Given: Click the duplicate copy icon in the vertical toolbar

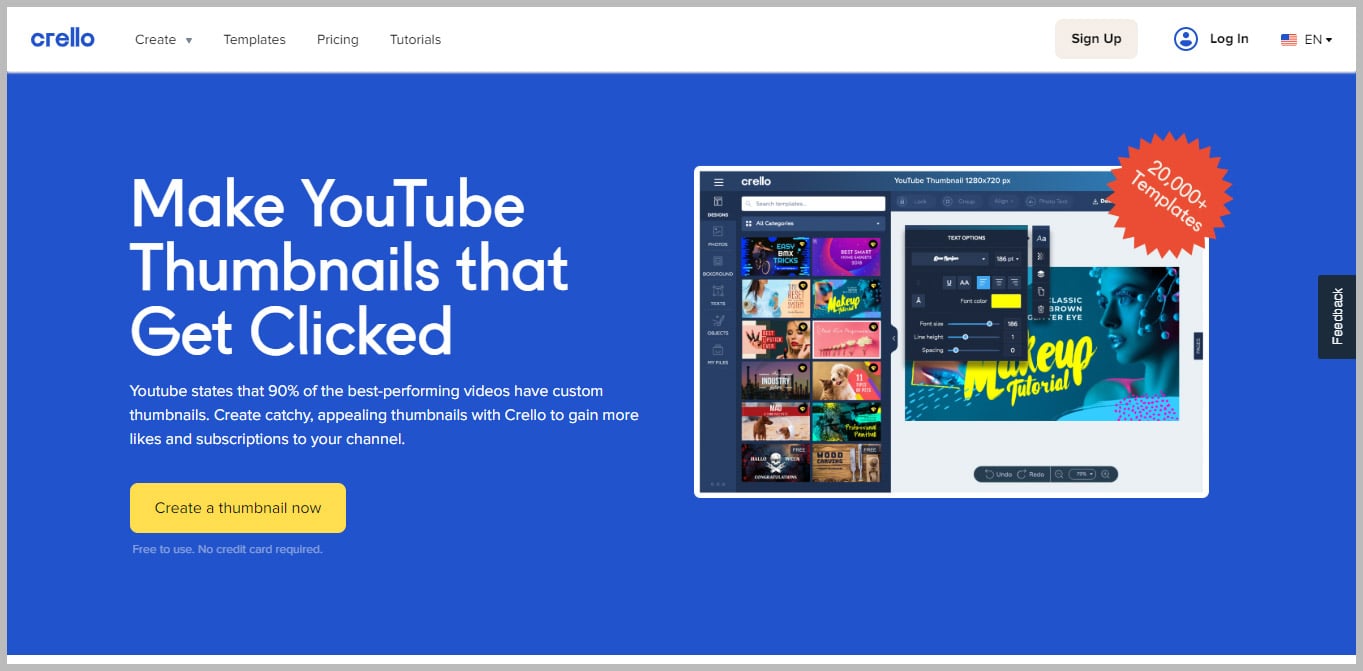Looking at the screenshot, I should tap(1041, 292).
